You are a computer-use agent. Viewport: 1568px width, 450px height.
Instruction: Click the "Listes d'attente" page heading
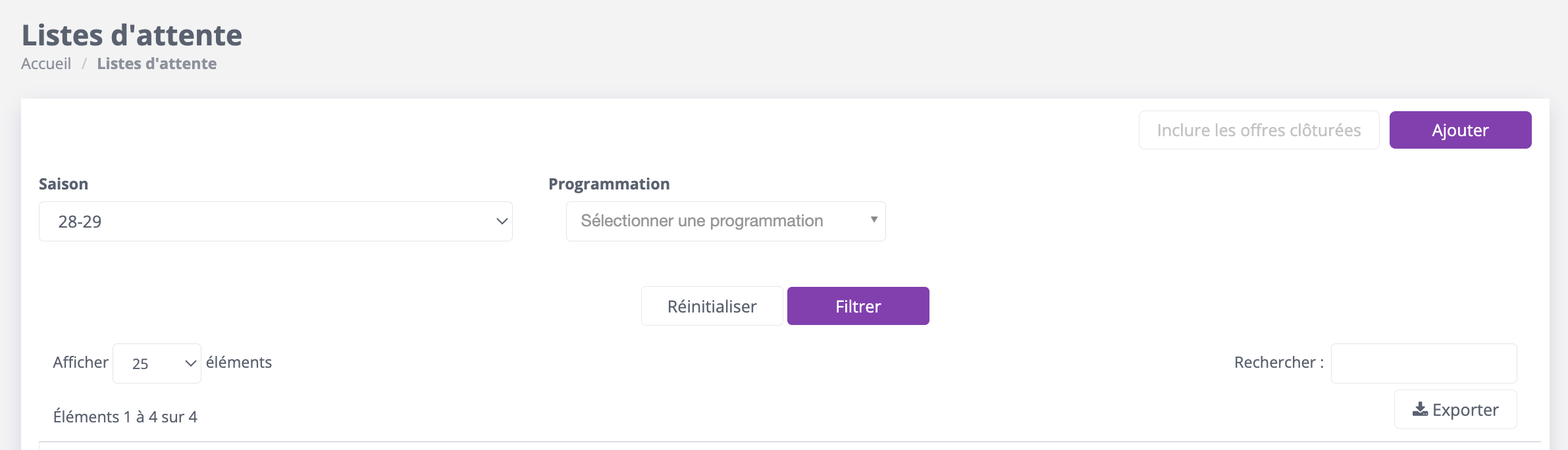click(132, 35)
